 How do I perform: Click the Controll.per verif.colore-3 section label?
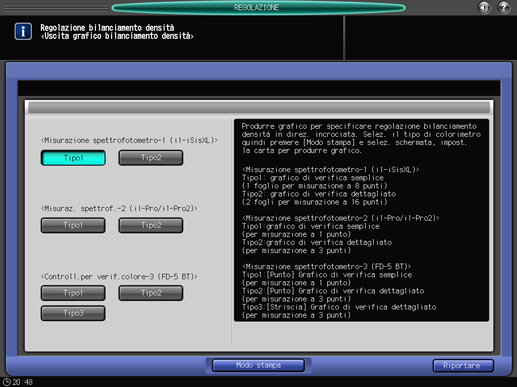(119, 277)
